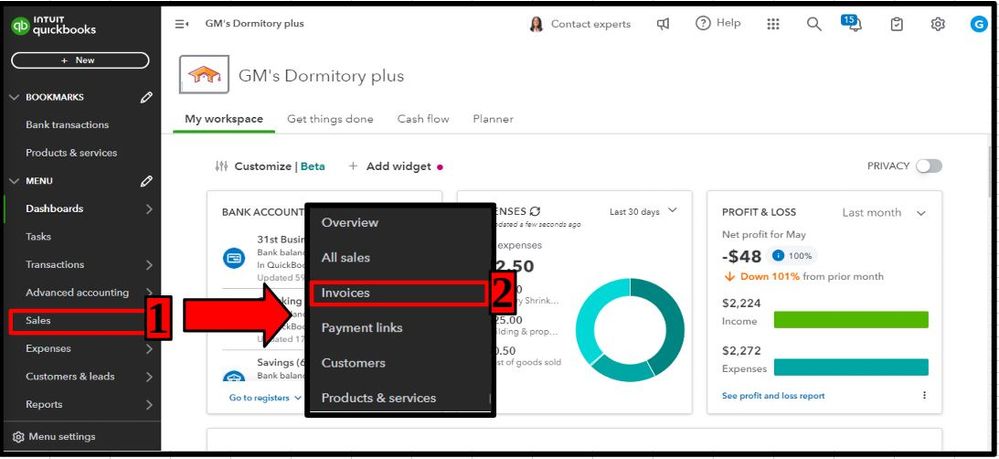
Task: Click the expenses donut chart
Action: click(x=630, y=330)
